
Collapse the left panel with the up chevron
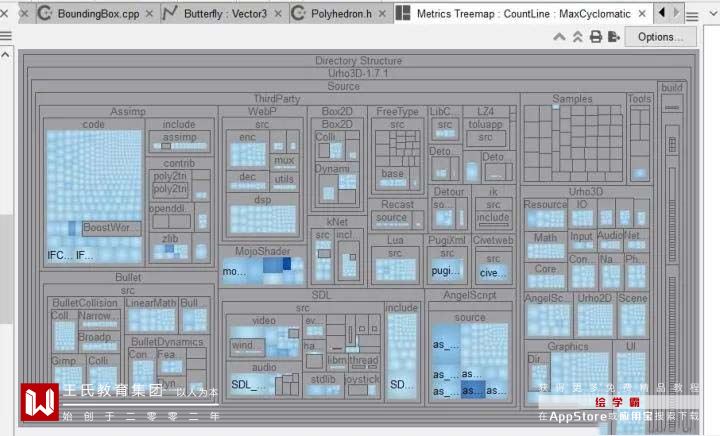pos(6,55)
